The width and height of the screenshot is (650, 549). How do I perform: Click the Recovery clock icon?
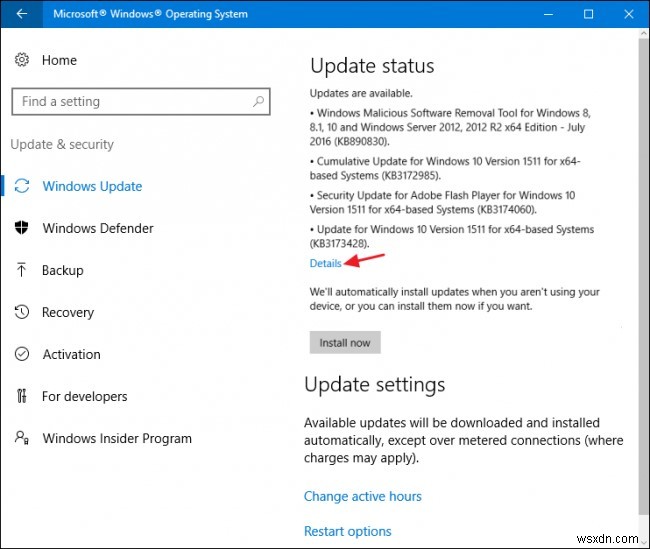(x=22, y=312)
